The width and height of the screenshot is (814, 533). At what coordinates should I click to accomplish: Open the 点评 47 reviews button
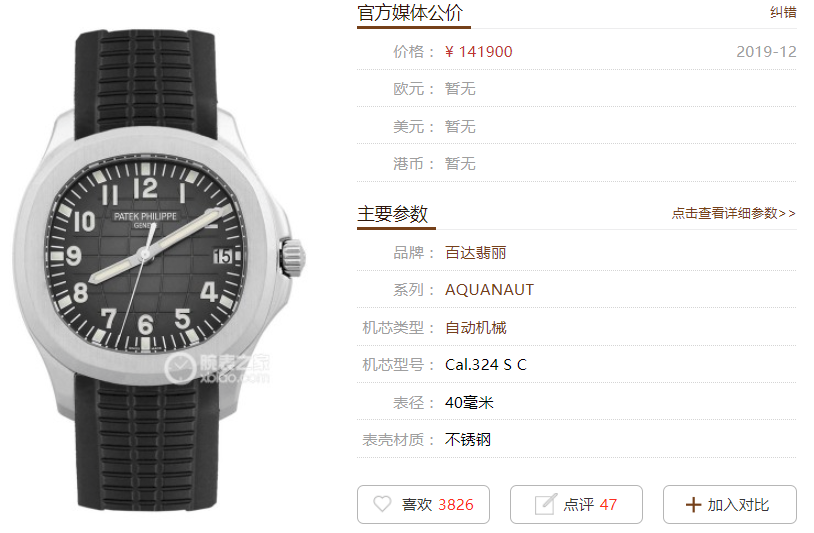[576, 504]
